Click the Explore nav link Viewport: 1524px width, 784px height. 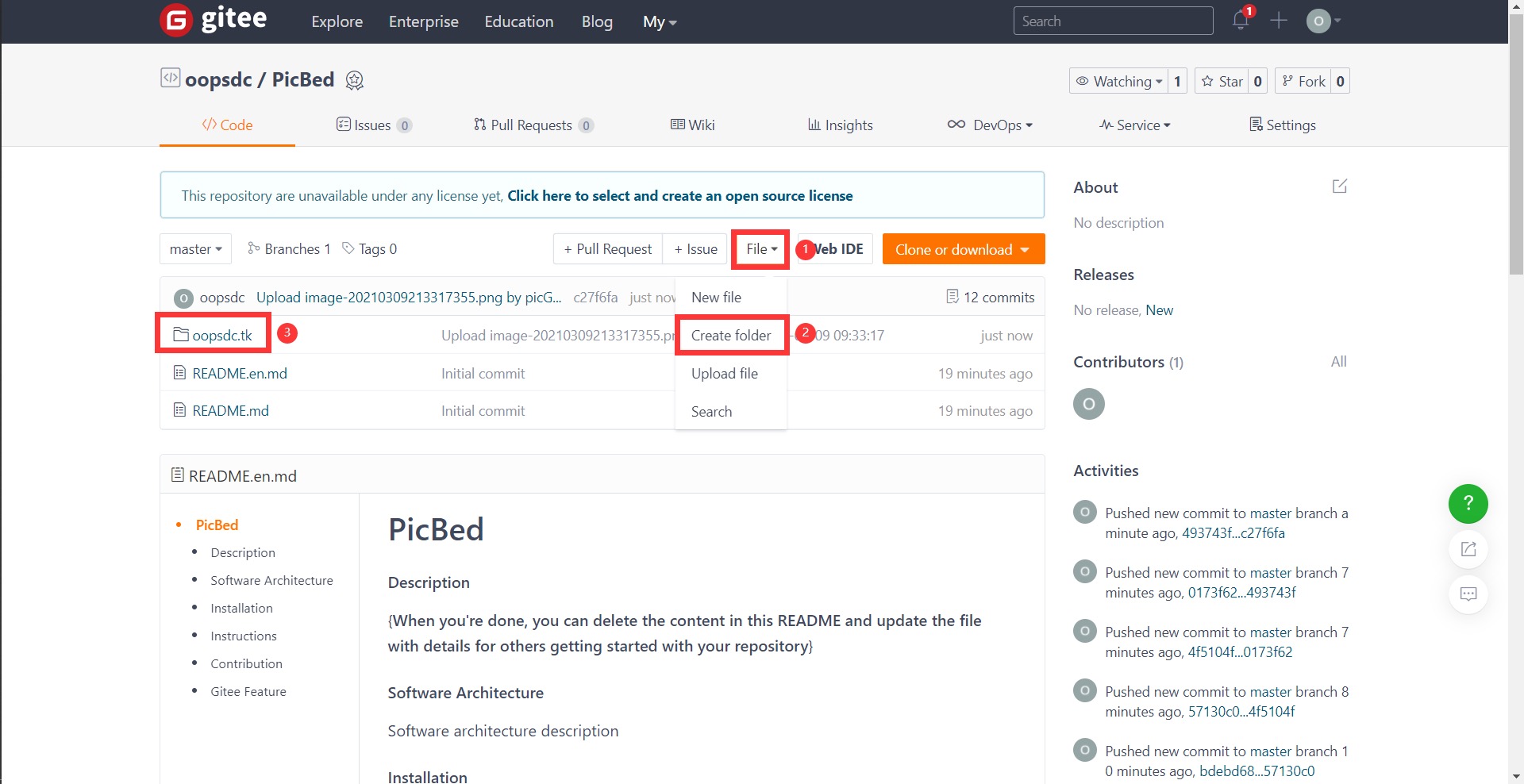coord(337,21)
